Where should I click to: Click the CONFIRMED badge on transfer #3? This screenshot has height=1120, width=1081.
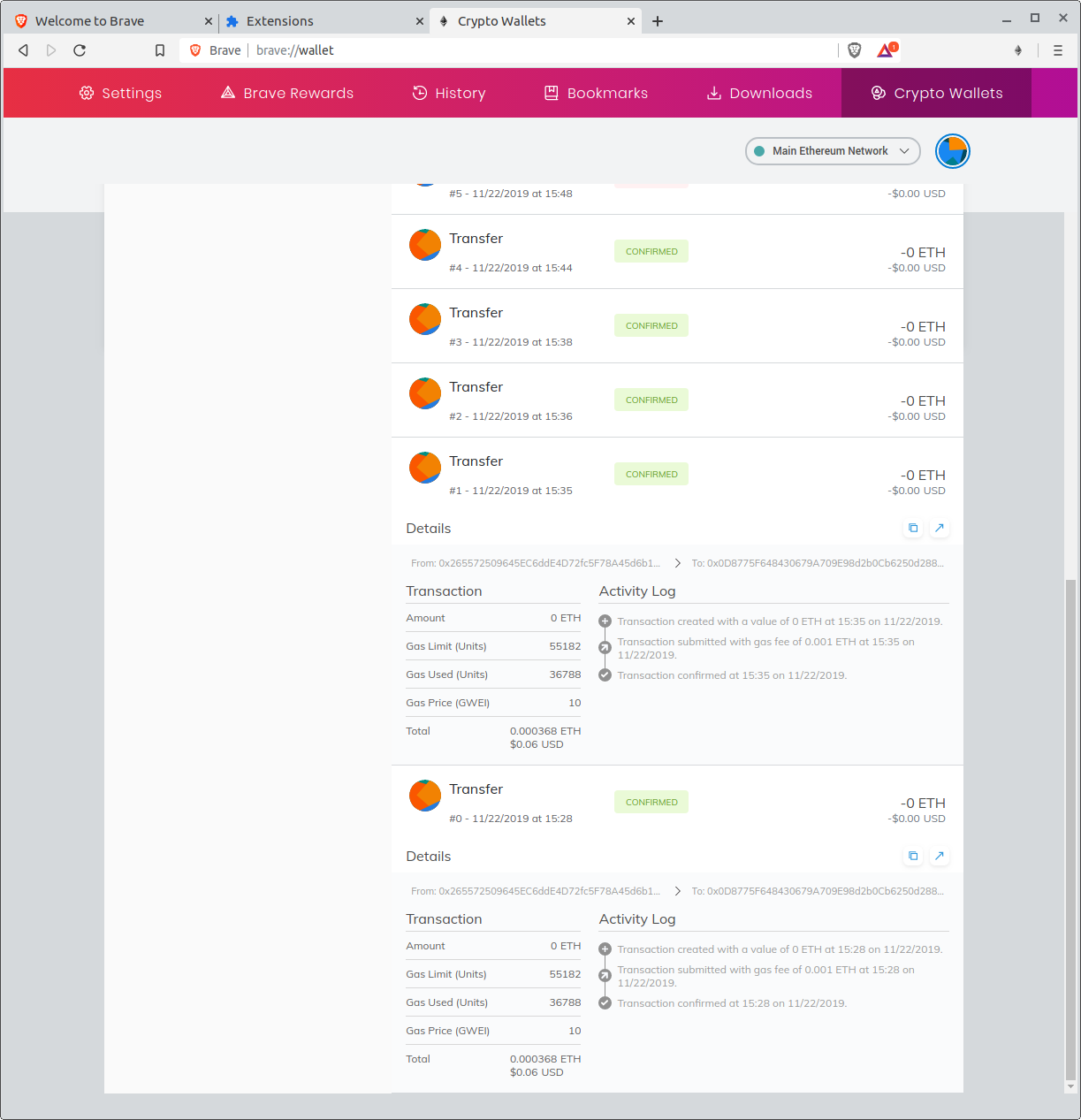point(651,326)
